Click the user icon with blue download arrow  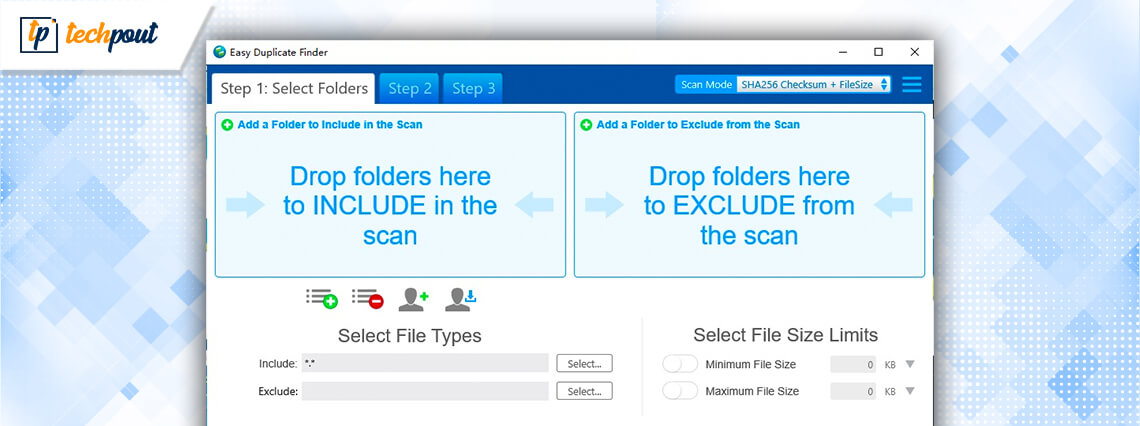coord(460,298)
